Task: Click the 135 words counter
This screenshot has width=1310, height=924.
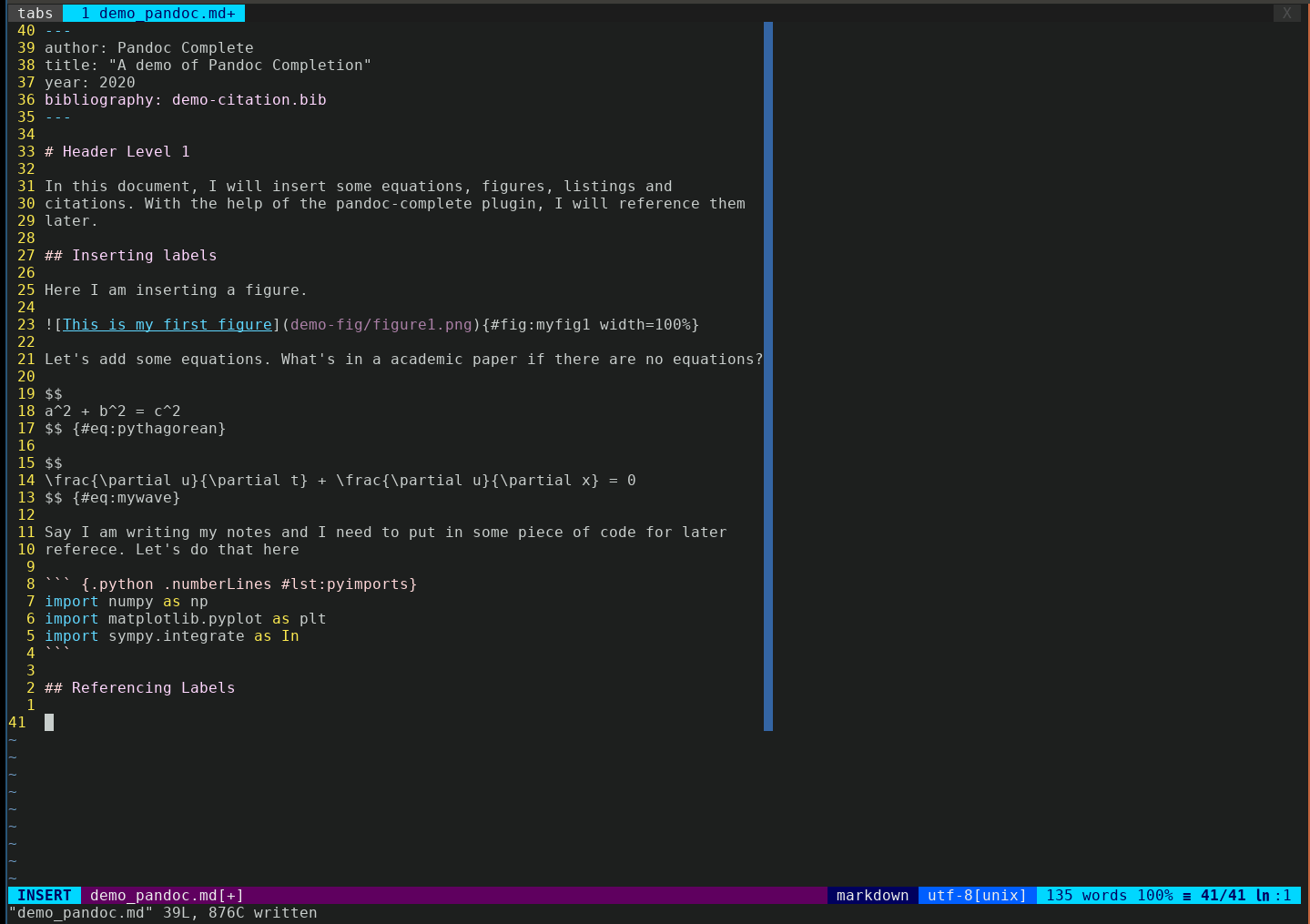Action: tap(1086, 896)
